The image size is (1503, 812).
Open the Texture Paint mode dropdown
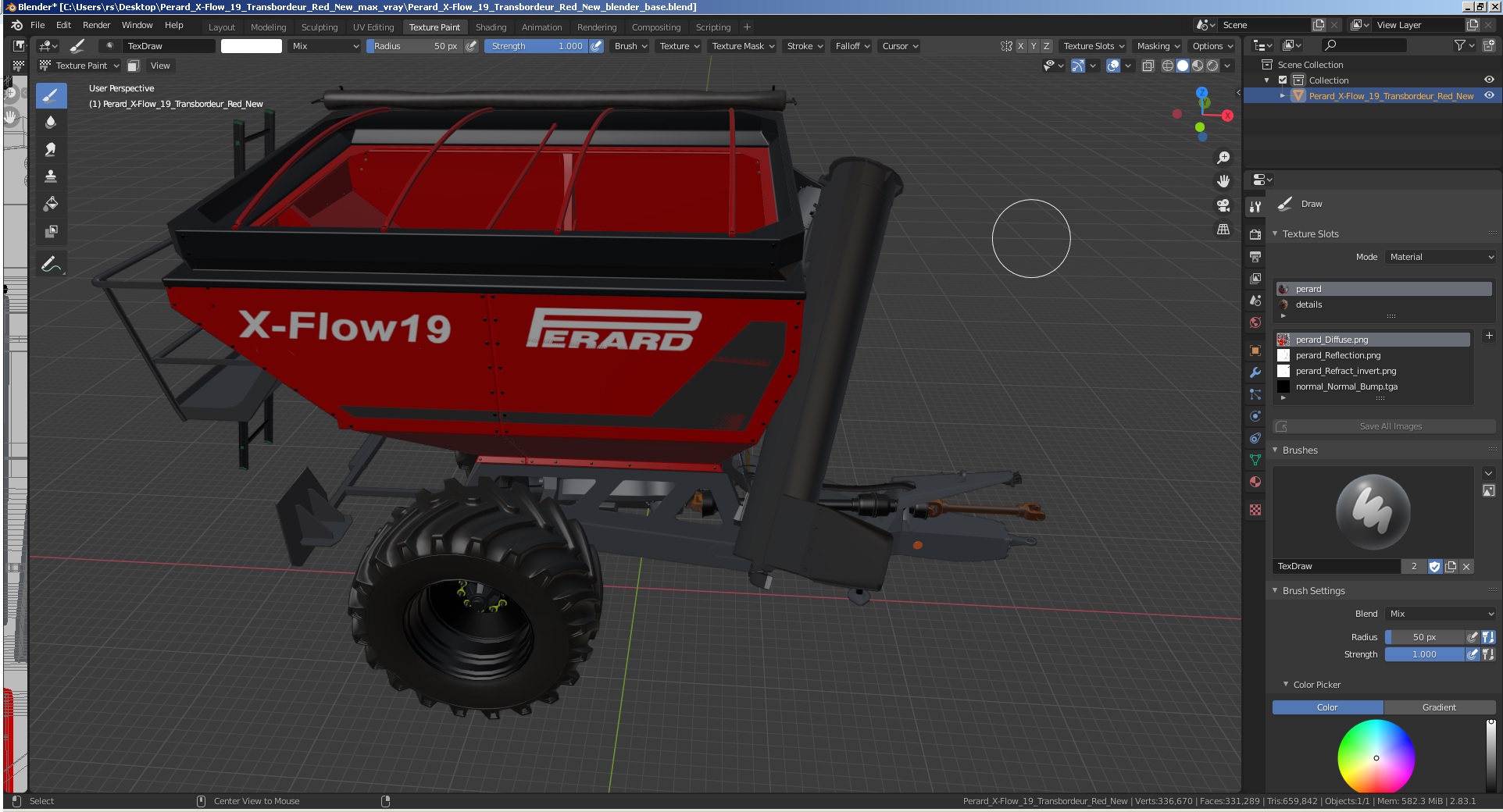coord(80,66)
